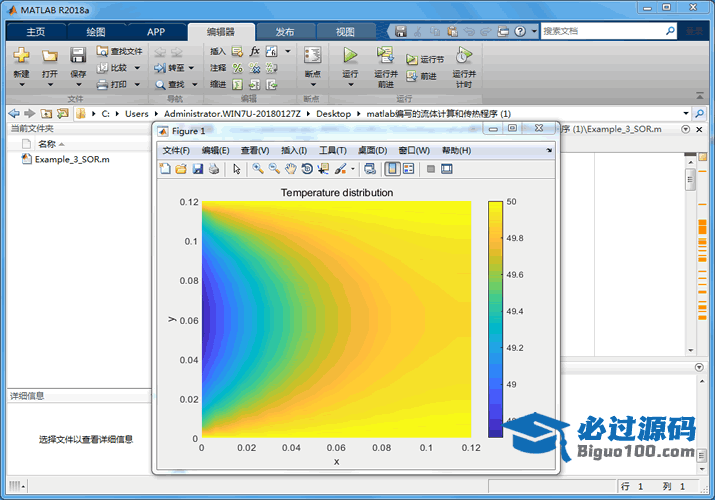
Task: Switch to the 视图 (View) tab
Action: pyautogui.click(x=345, y=31)
